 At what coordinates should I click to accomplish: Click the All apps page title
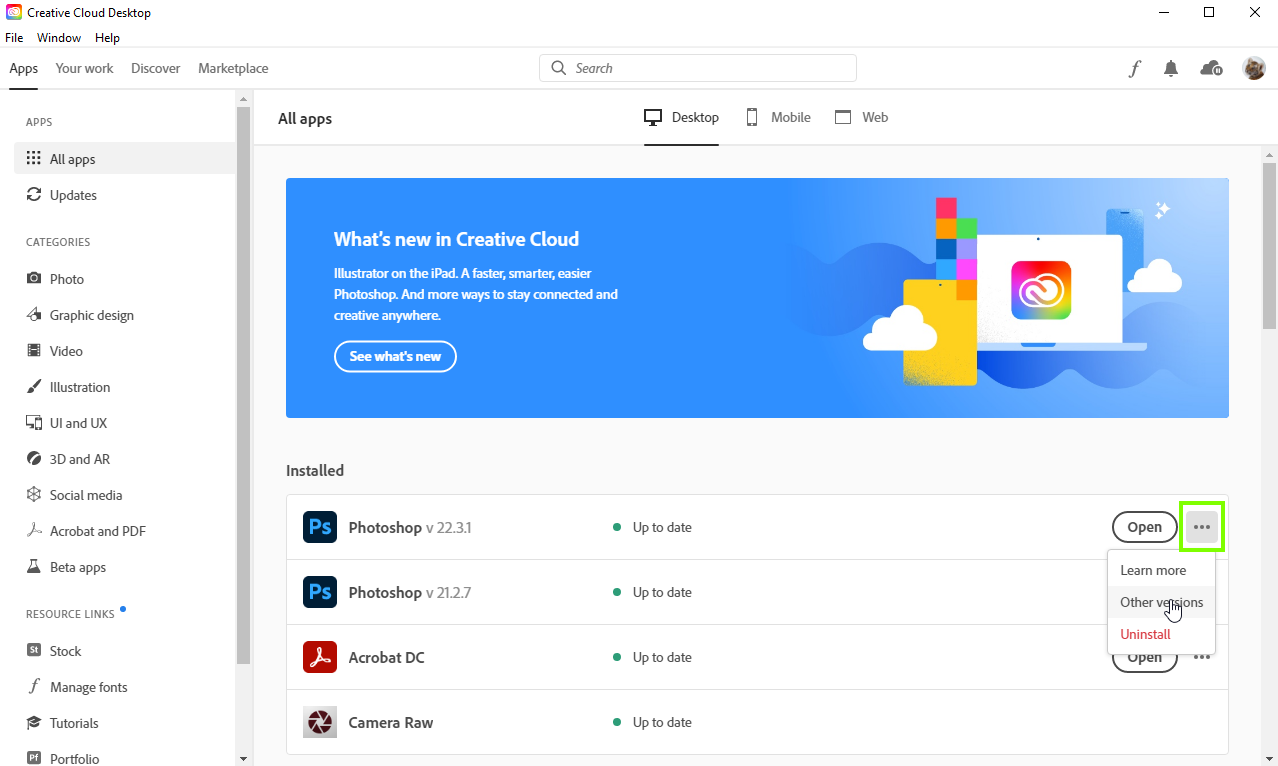[x=305, y=118]
